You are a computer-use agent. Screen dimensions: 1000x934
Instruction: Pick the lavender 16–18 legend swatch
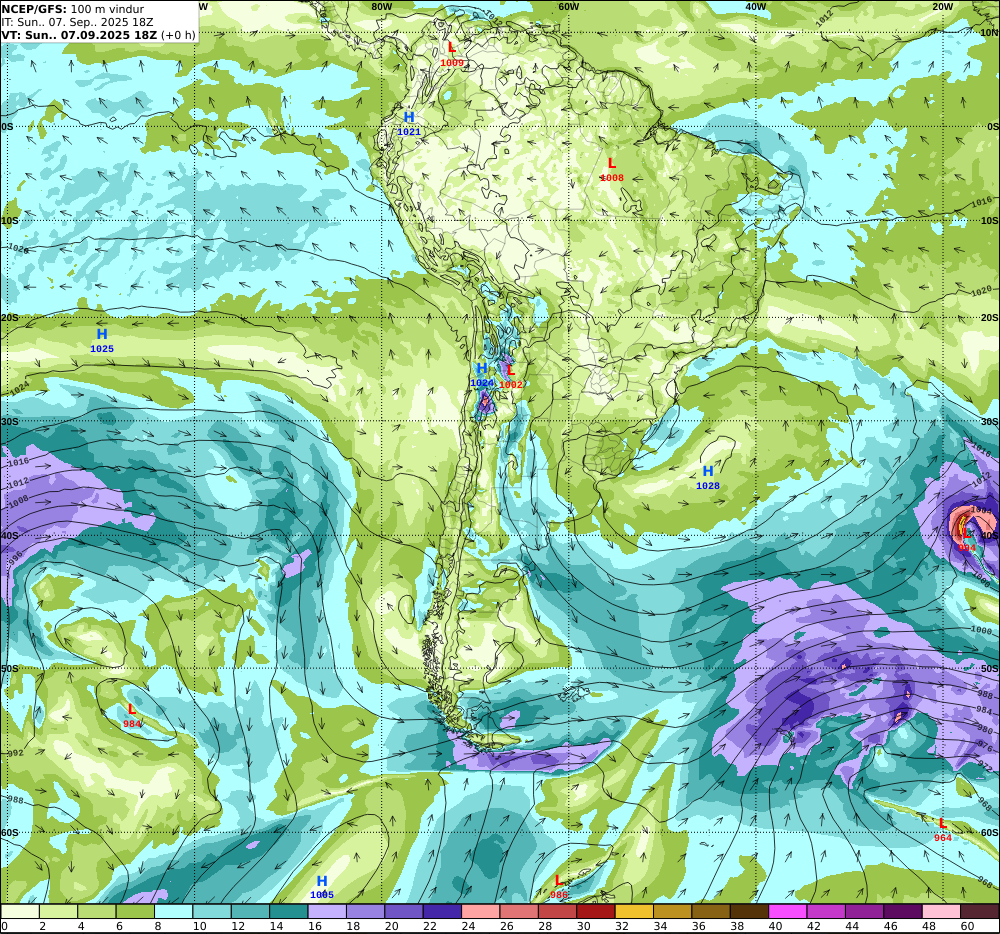327,912
